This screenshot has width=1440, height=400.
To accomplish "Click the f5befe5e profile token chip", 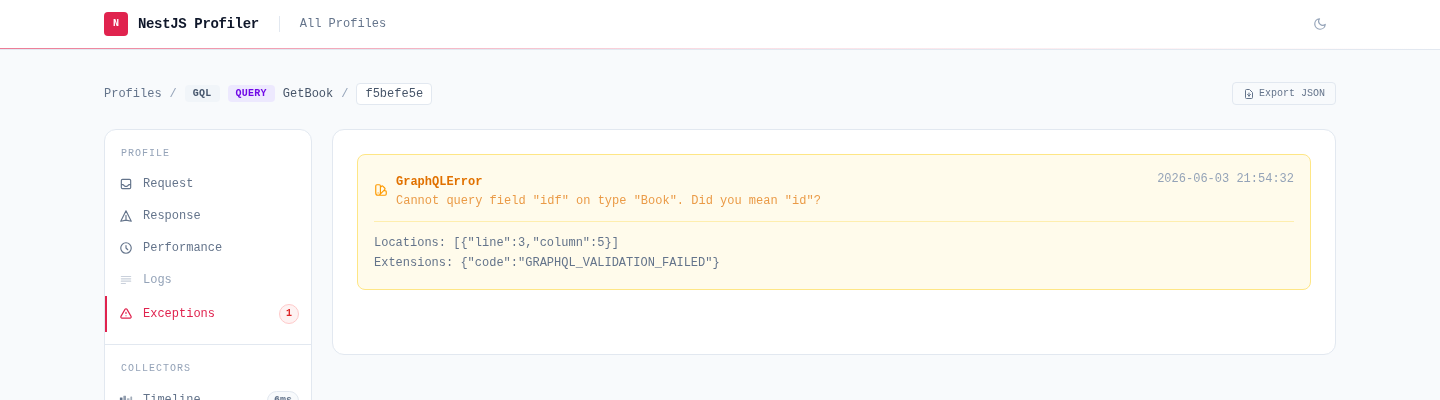I will [394, 94].
